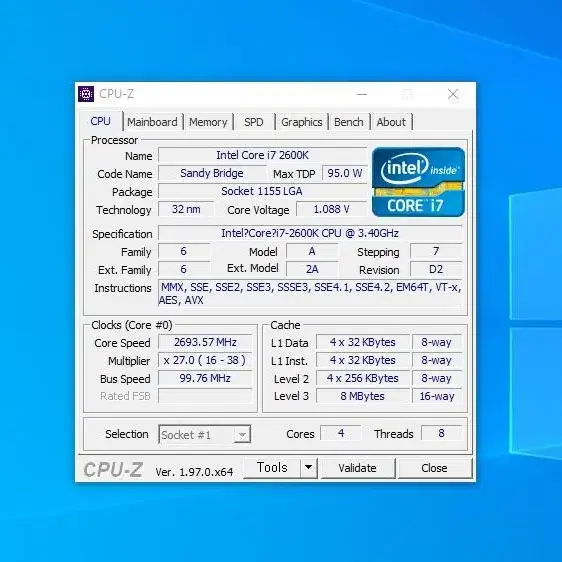
Task: Click the Validate button
Action: click(358, 468)
